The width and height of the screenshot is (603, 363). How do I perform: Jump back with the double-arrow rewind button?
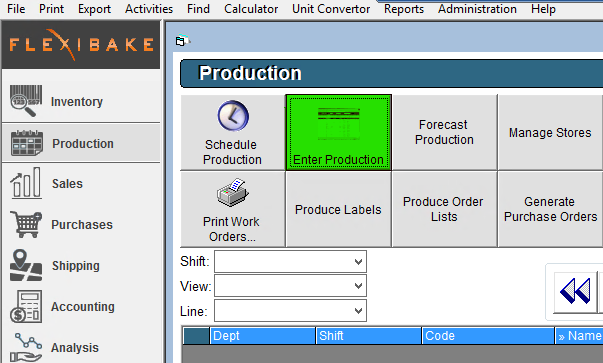575,291
